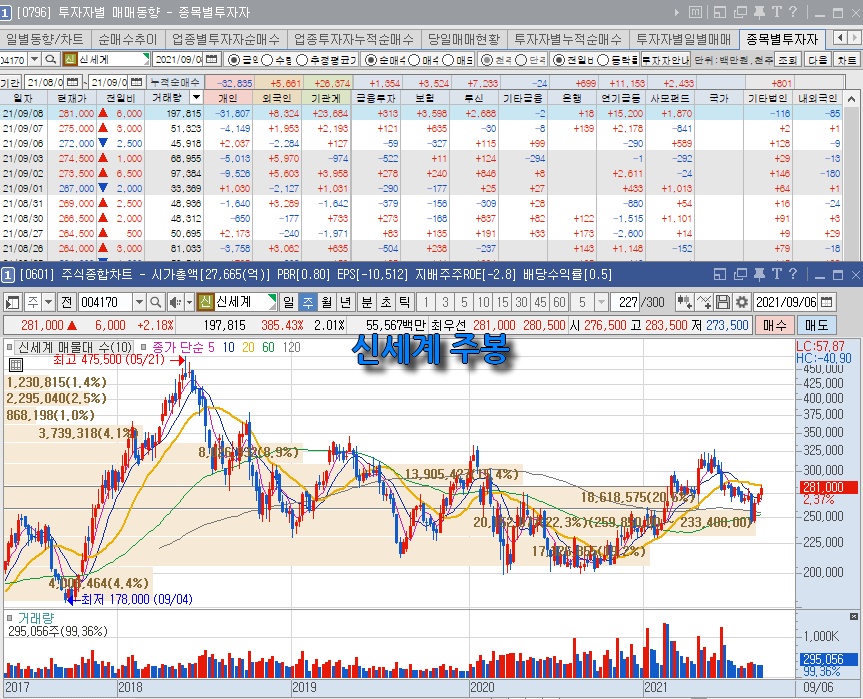Image resolution: width=863 pixels, height=699 pixels.
Task: Select 60 minute interval button
Action: click(x=559, y=302)
